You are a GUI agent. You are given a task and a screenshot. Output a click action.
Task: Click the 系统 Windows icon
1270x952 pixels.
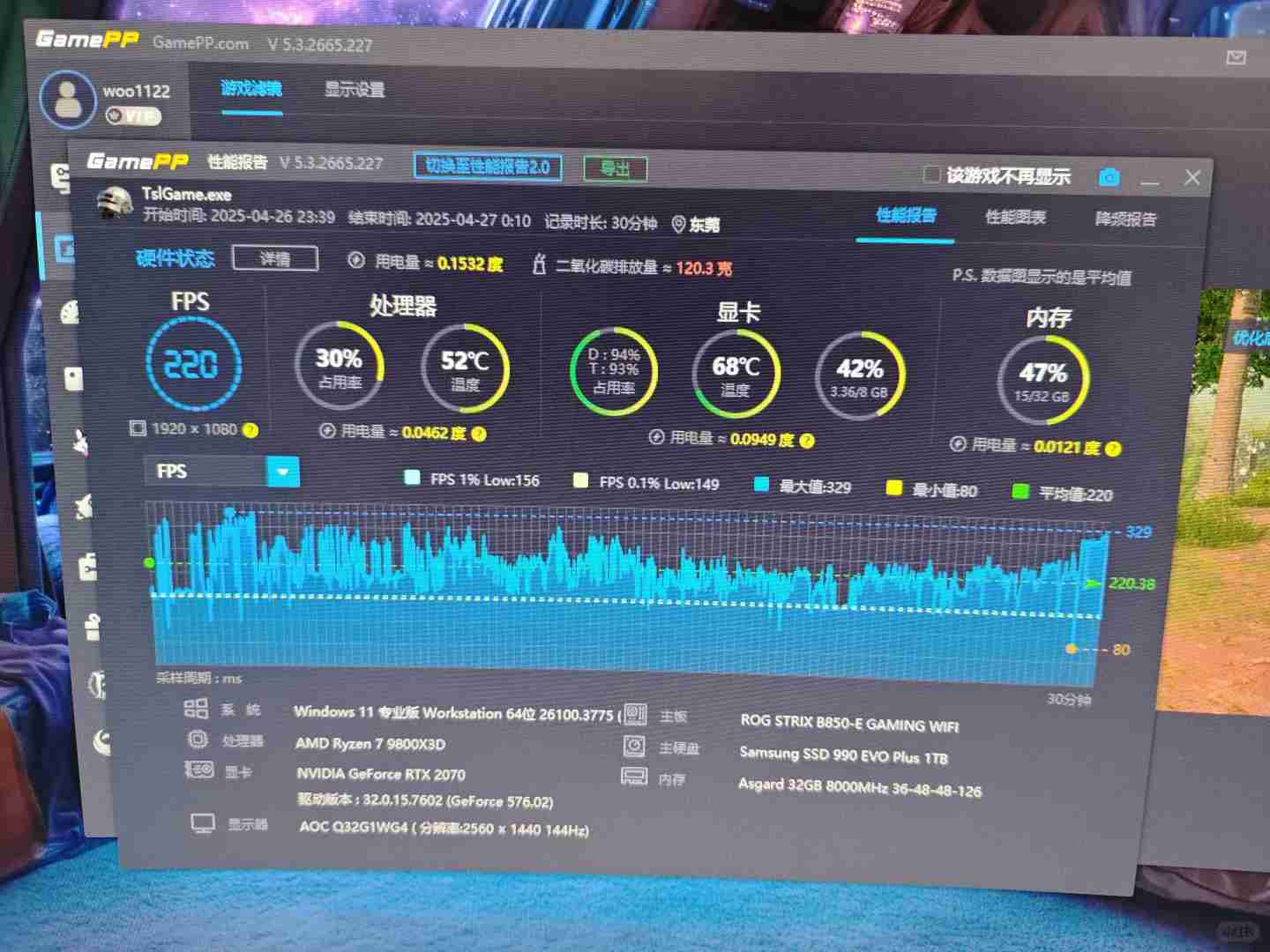point(196,708)
